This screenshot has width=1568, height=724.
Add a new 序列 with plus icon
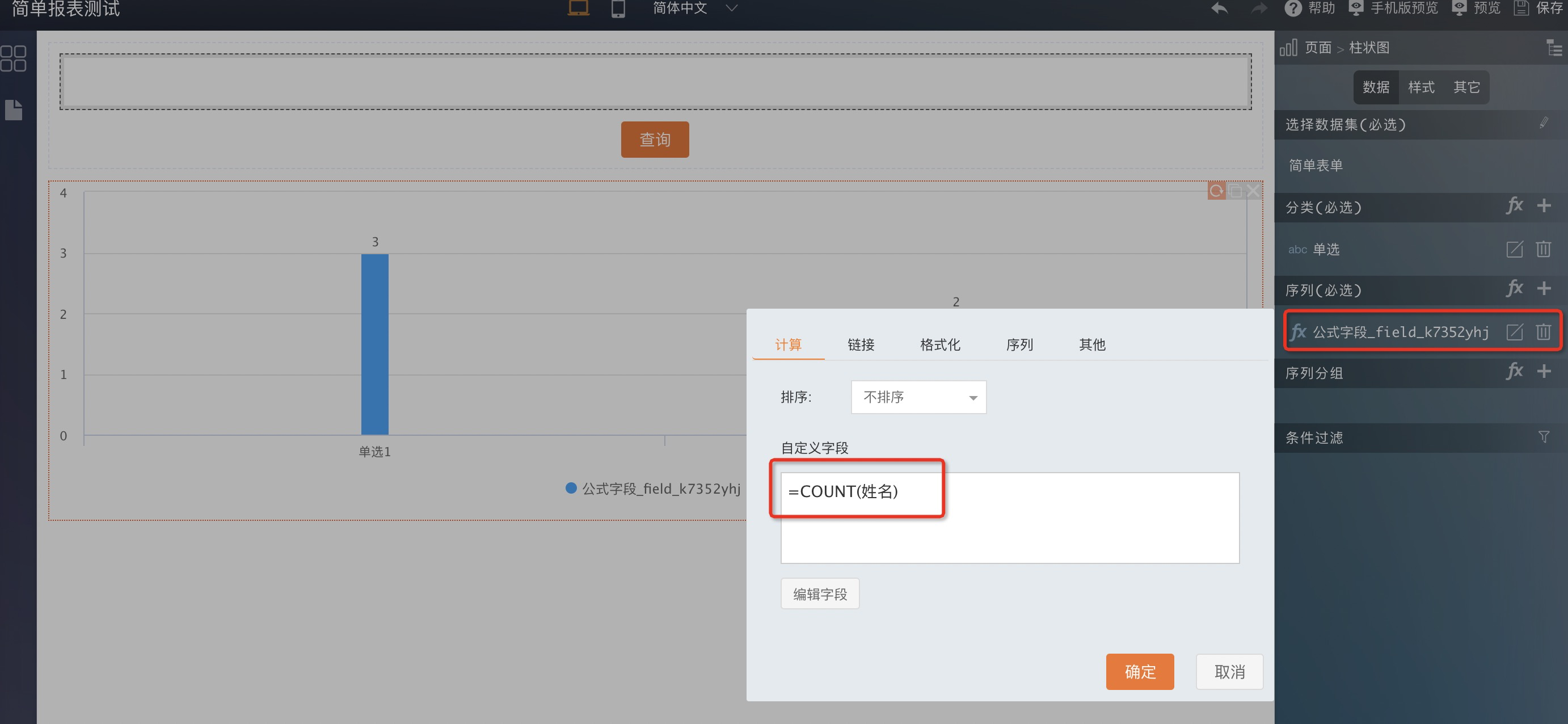click(1543, 289)
